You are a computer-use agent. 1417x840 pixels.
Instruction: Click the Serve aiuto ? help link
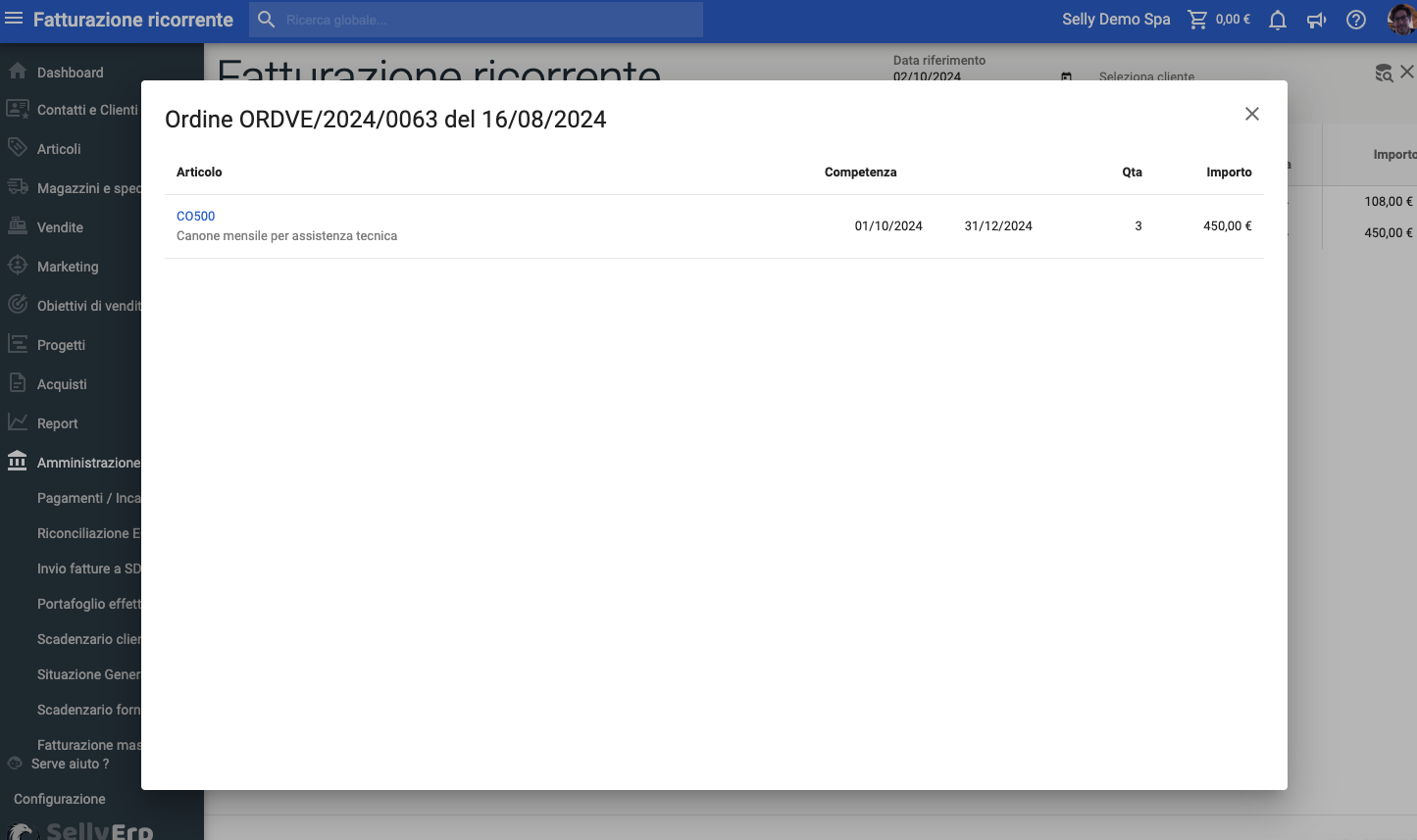(70, 764)
